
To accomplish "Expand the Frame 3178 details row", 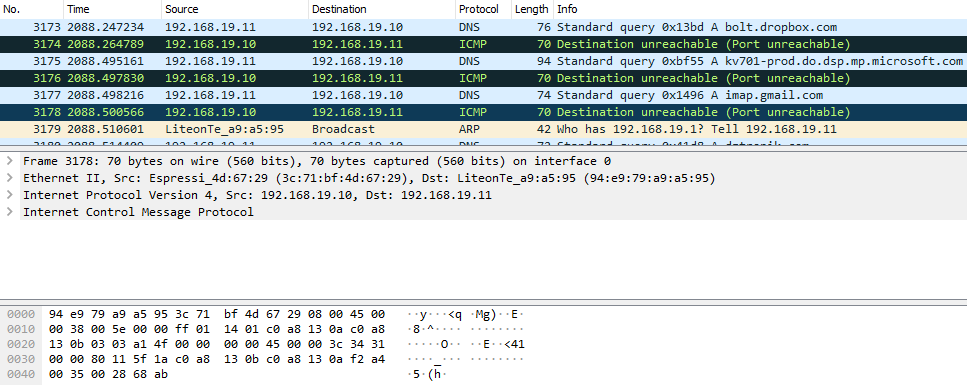I will (x=10, y=162).
